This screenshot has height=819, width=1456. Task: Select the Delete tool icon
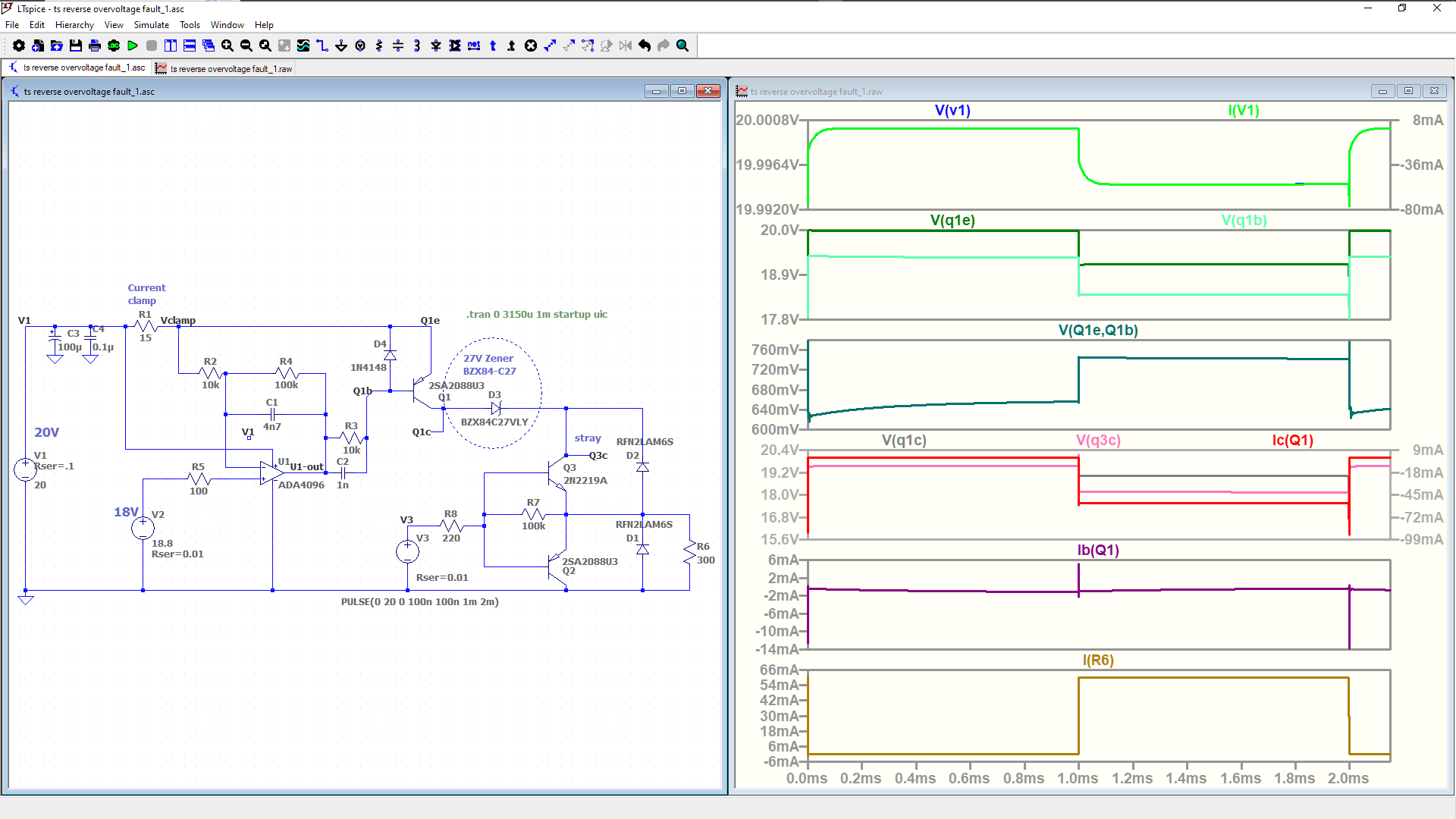click(531, 45)
